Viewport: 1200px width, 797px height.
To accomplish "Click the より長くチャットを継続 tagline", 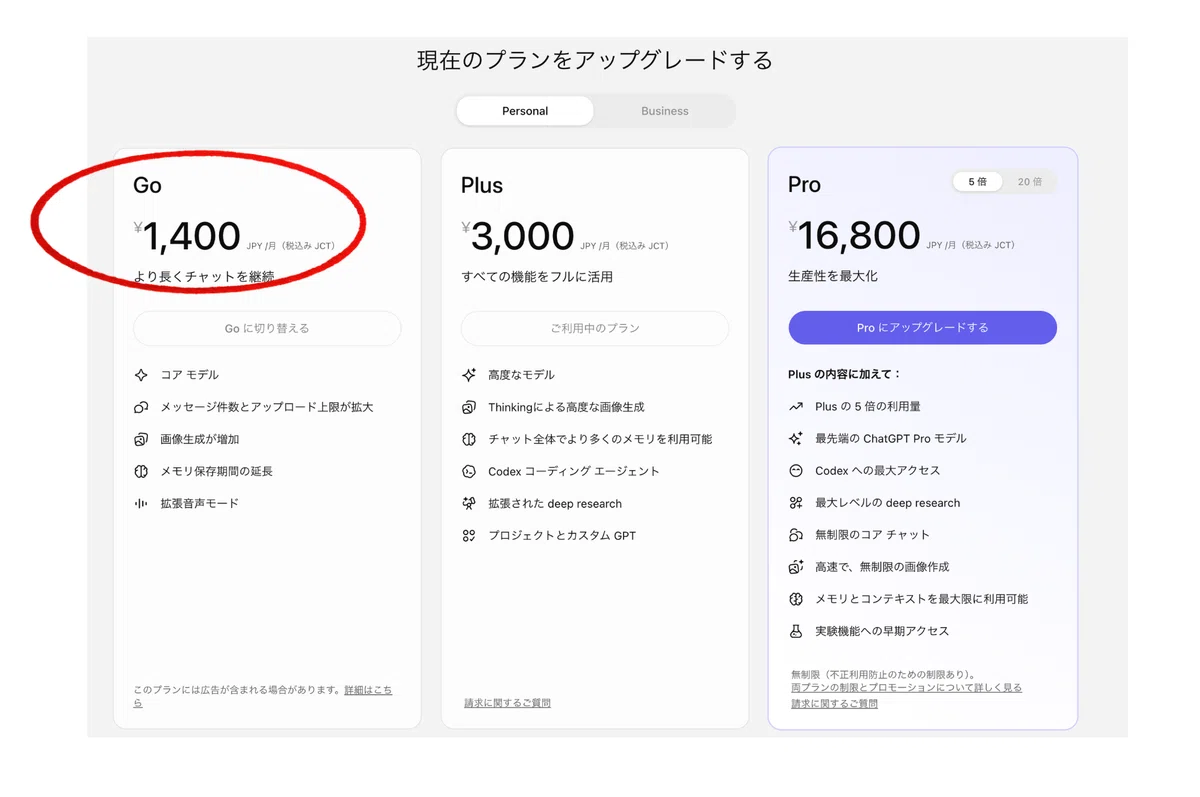I will click(204, 276).
